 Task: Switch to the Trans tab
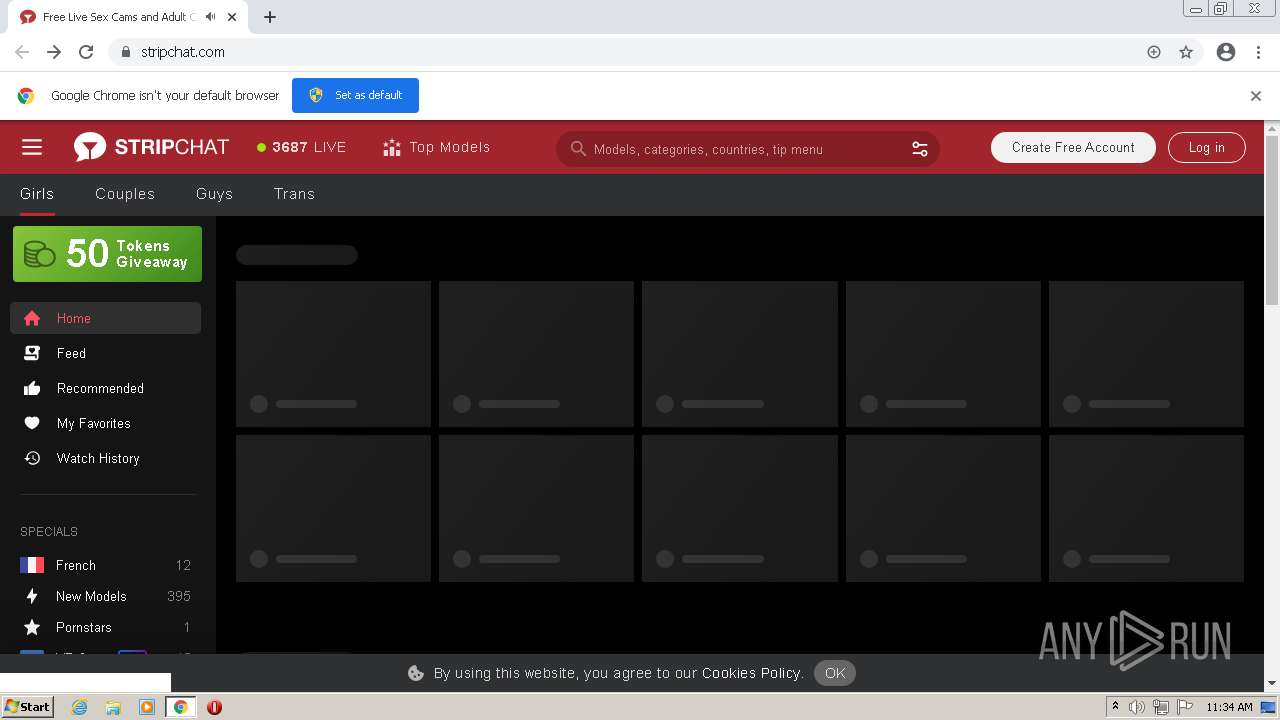[x=294, y=194]
